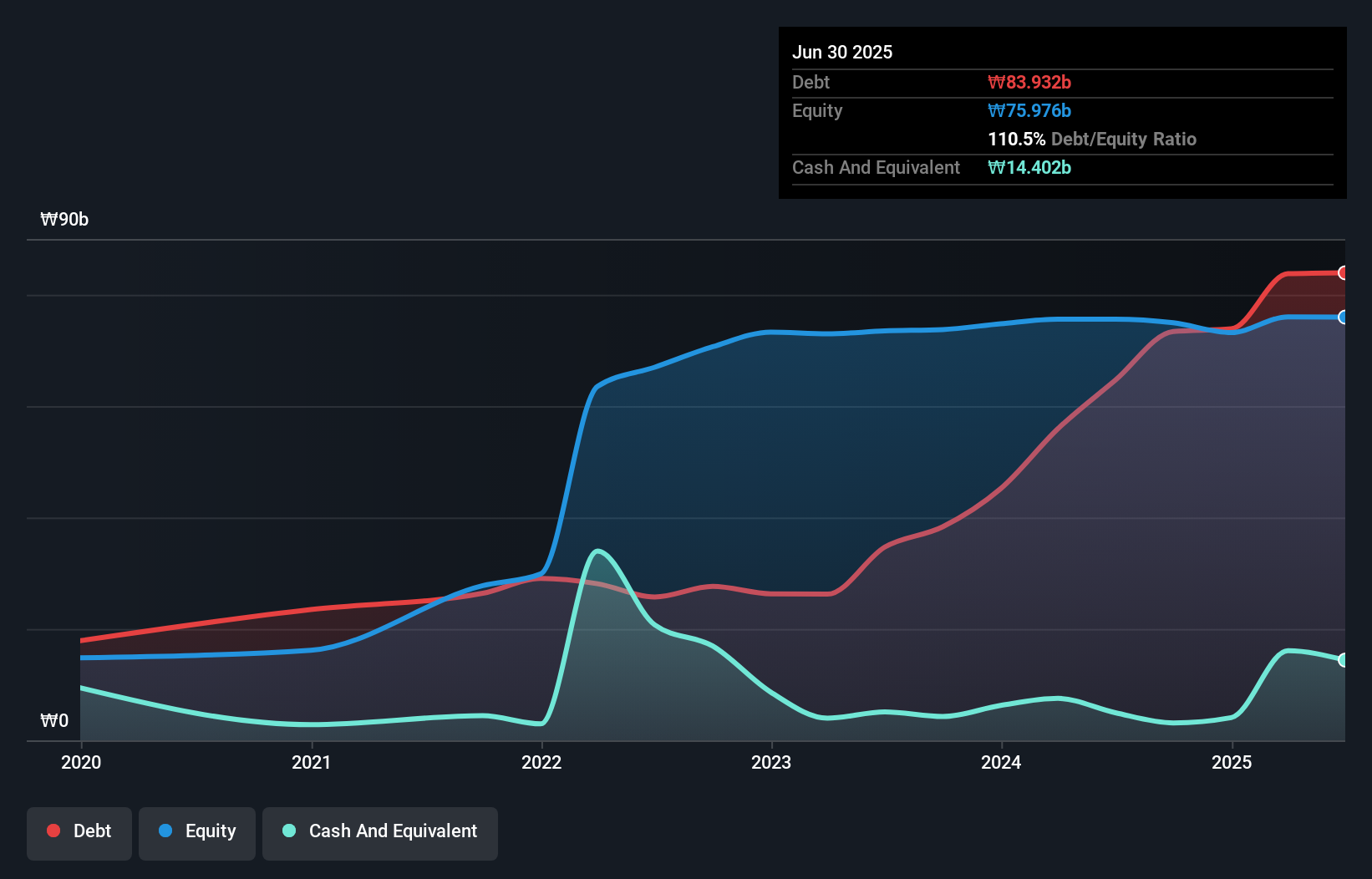The height and width of the screenshot is (879, 1372).
Task: Open the Jun 30 2025 tooltip panel
Action: [842, 52]
